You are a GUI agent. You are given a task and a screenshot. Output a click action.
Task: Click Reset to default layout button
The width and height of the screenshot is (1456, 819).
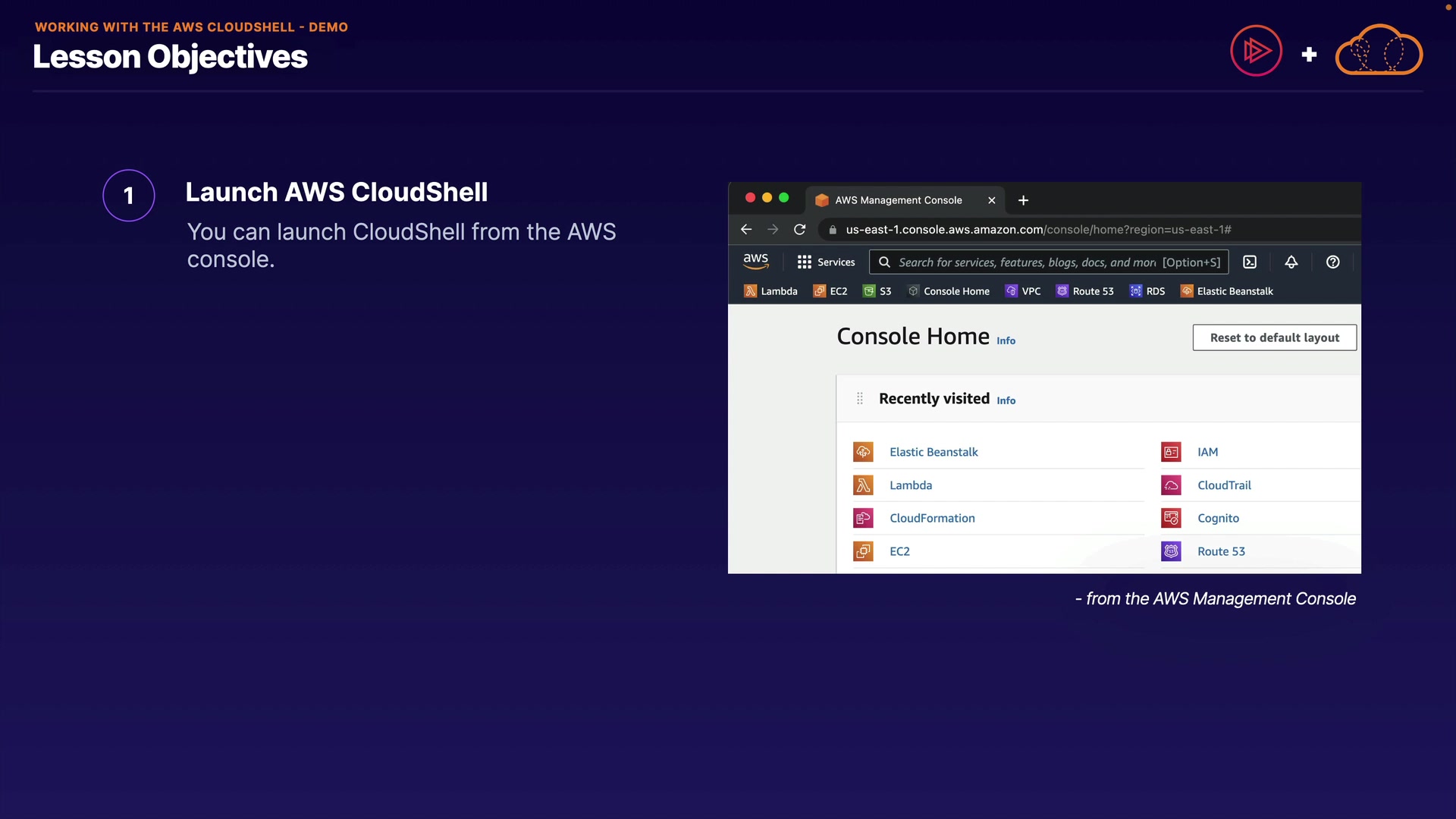tap(1274, 337)
